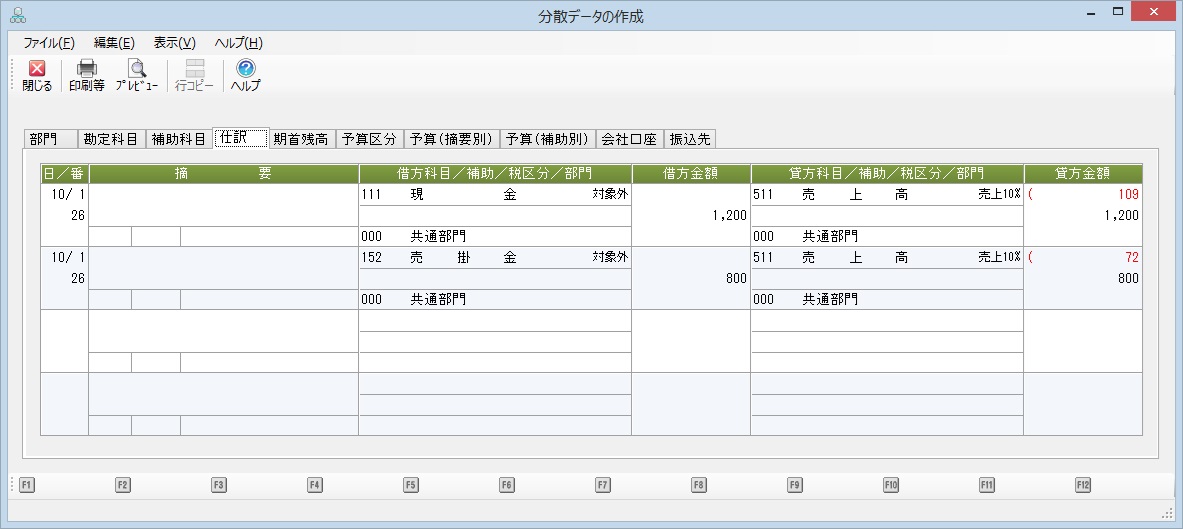Screen dimensions: 1183x529
Task: Switch to the 会社口座 tab
Action: pyautogui.click(x=629, y=139)
